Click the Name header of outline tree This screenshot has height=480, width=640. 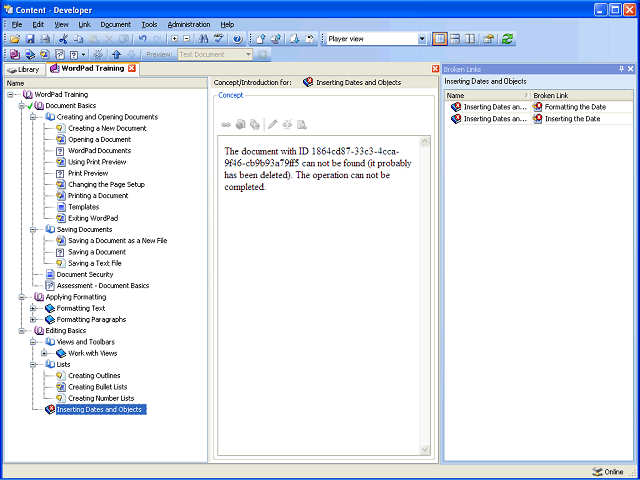(x=106, y=83)
